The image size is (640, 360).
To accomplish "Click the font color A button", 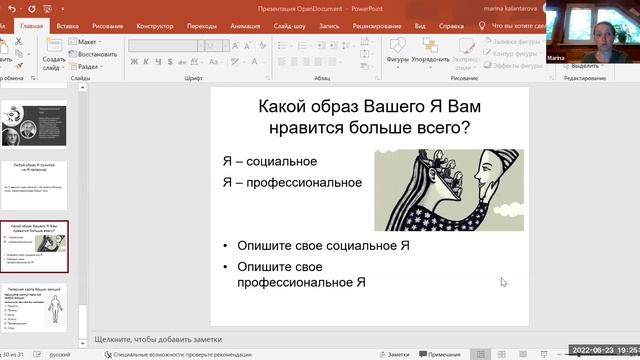I will coord(254,62).
